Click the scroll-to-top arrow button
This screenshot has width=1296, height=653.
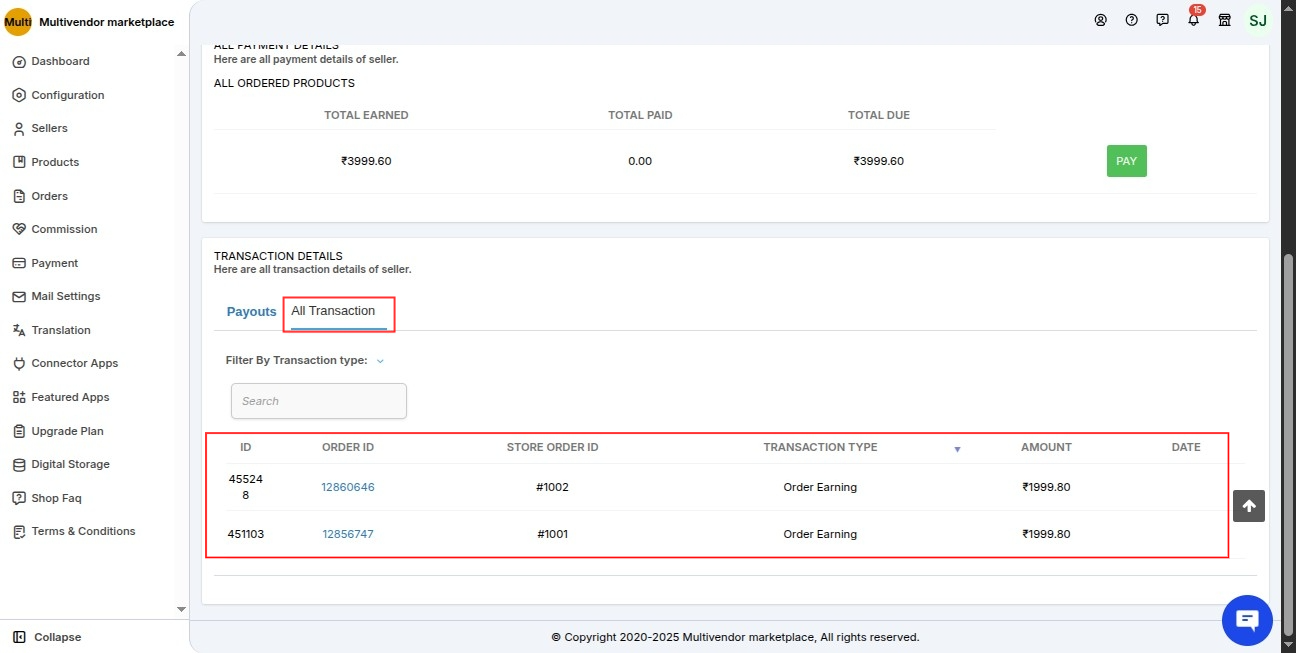[x=1249, y=506]
